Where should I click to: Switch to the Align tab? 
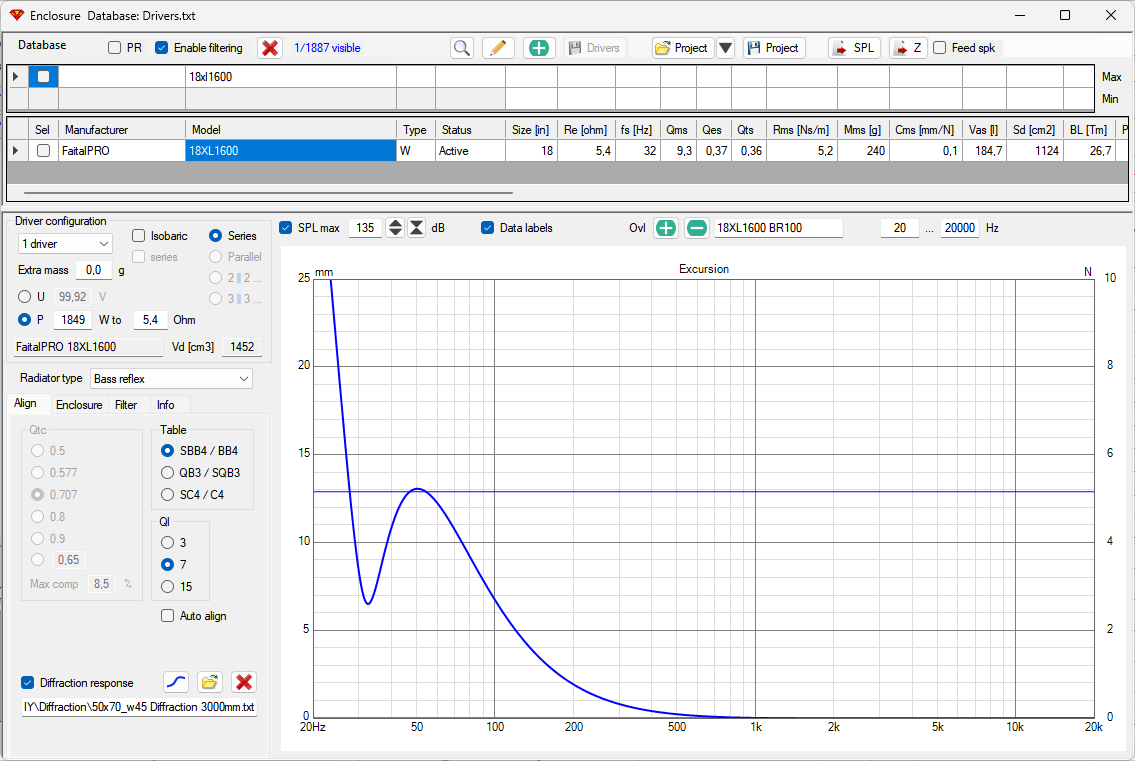[25, 403]
